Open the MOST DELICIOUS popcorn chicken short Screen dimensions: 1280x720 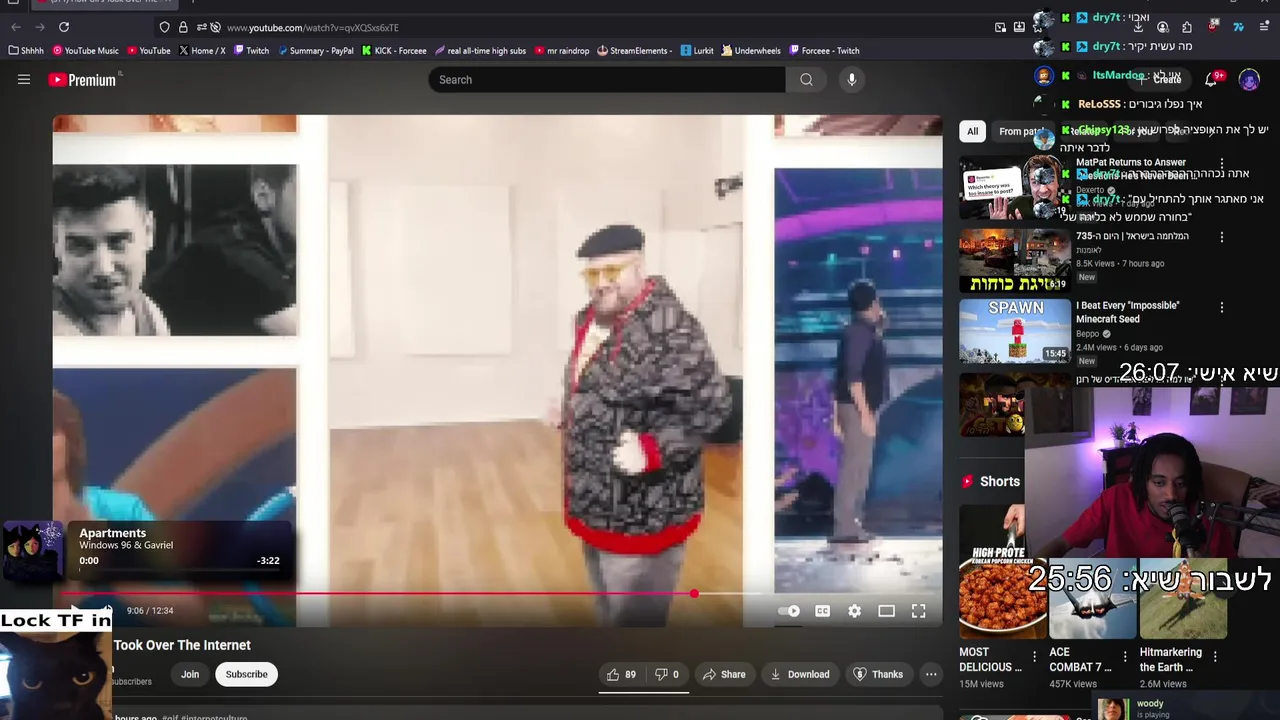coord(1003,571)
